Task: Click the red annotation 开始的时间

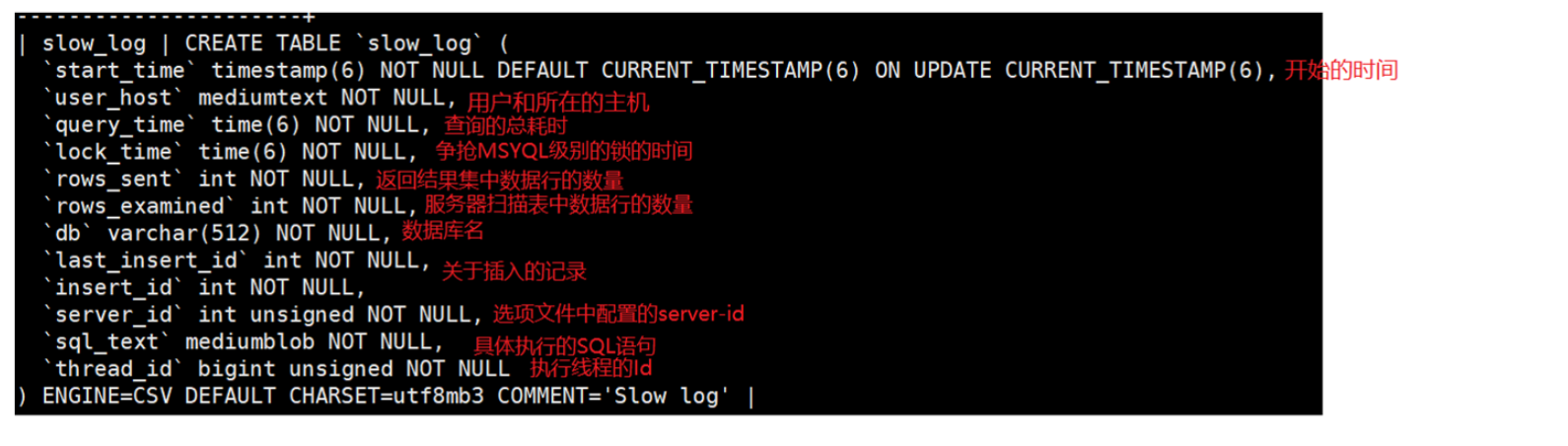Action: click(1341, 70)
